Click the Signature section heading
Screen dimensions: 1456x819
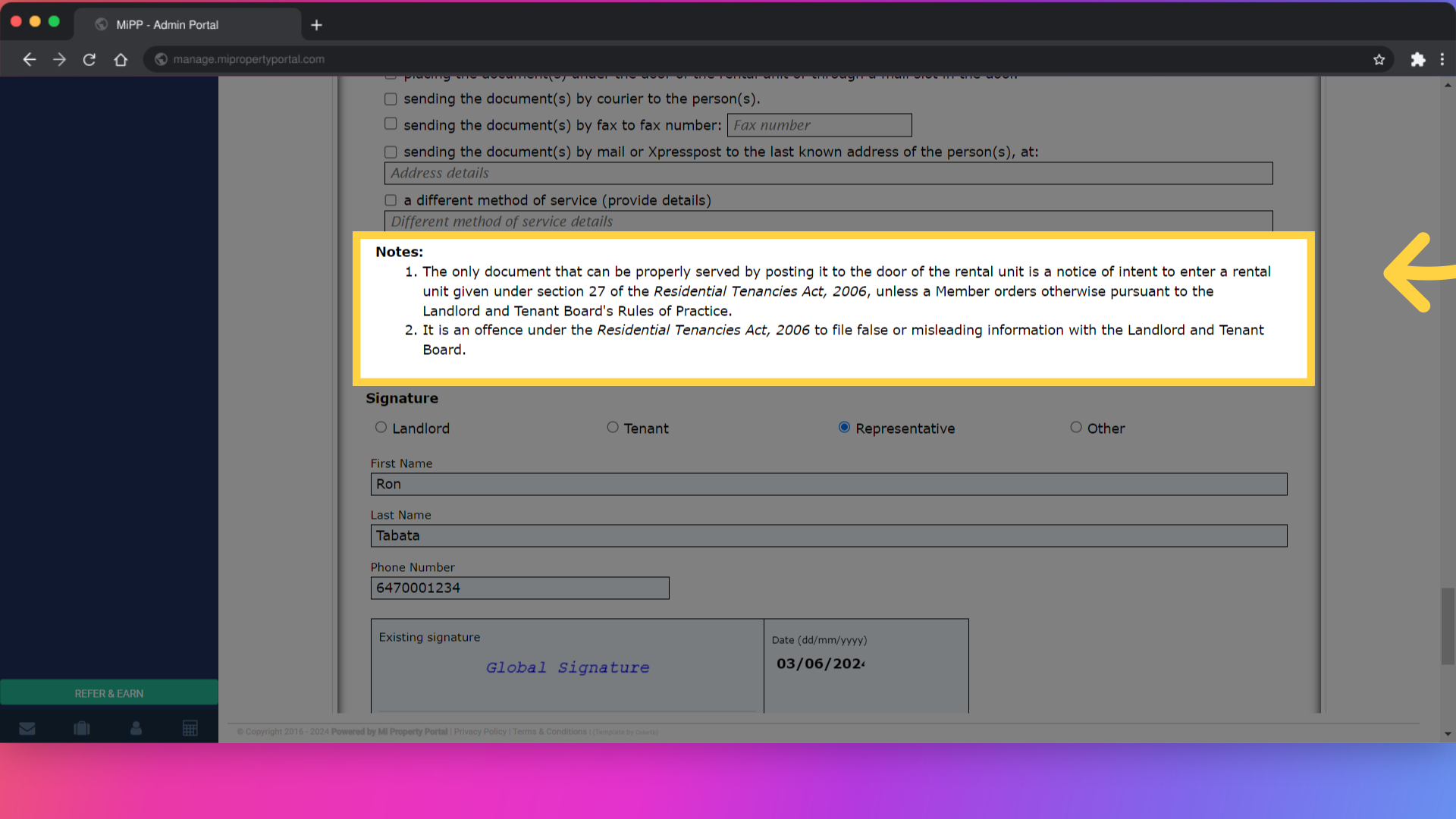point(402,398)
